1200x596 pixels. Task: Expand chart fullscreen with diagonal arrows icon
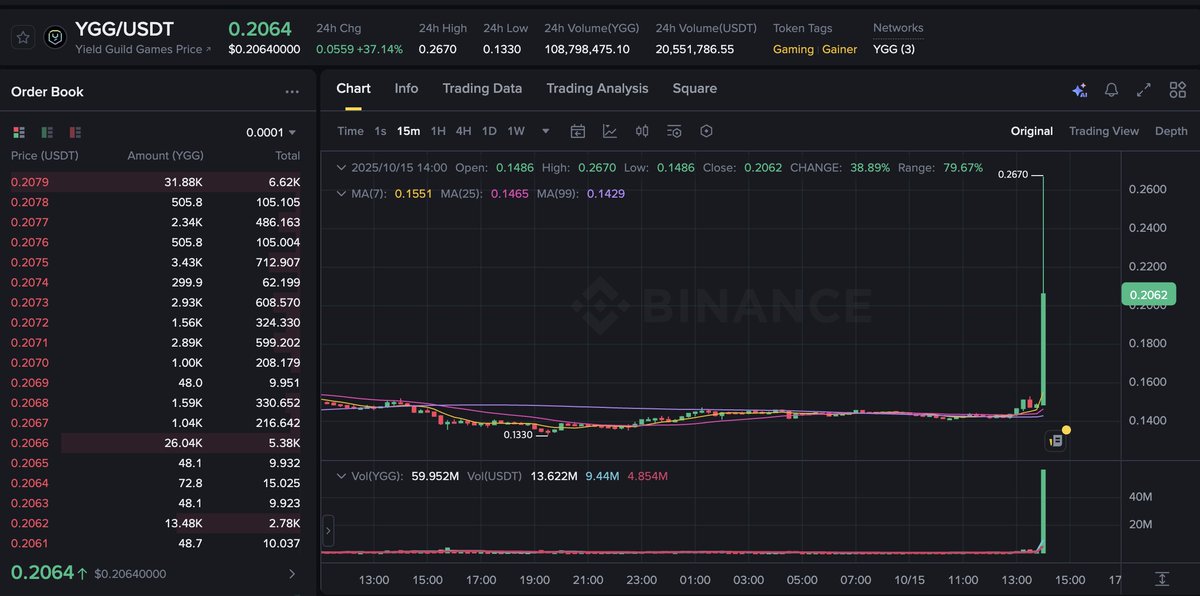pos(1143,90)
